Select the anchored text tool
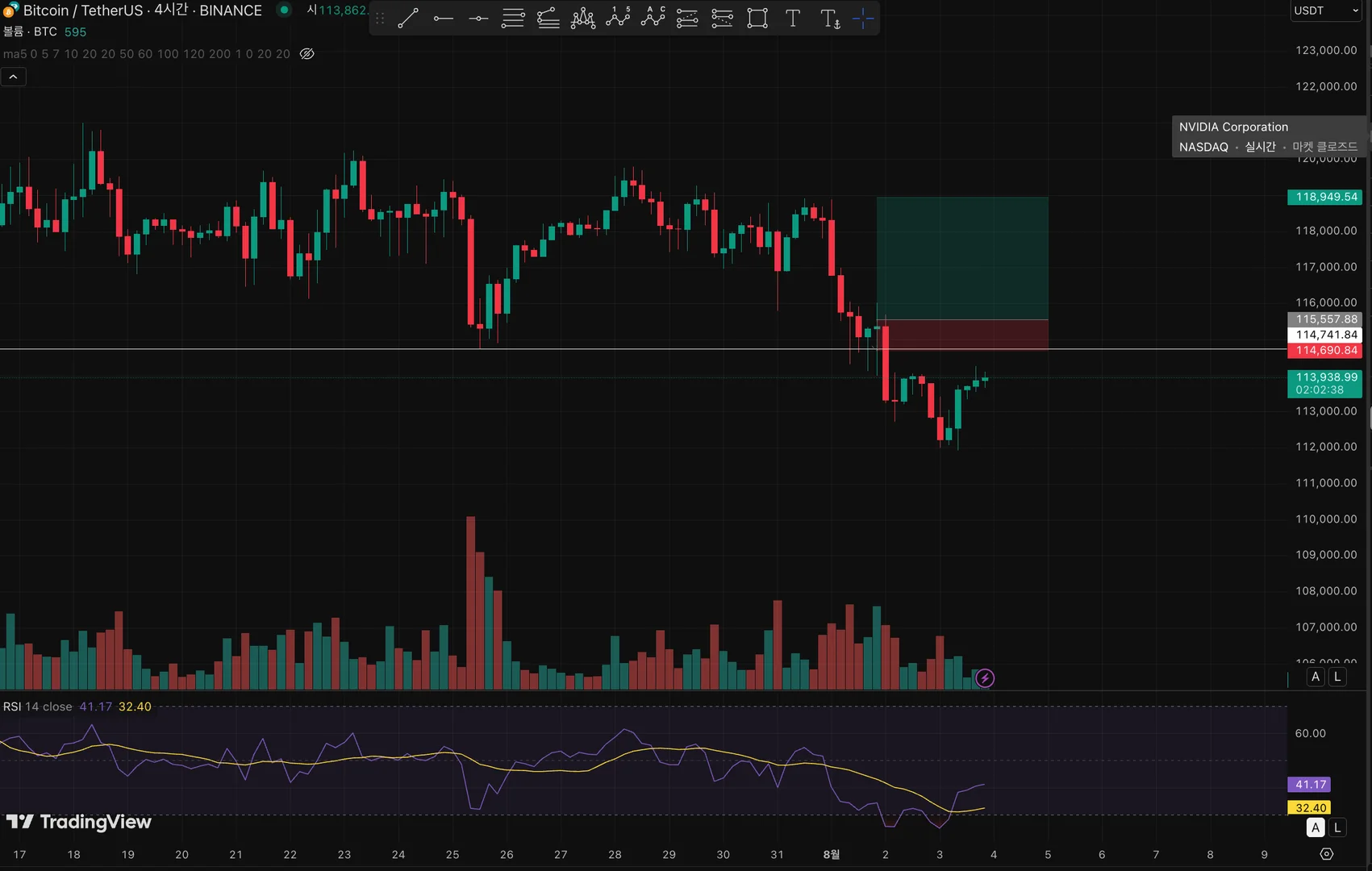 [x=830, y=18]
